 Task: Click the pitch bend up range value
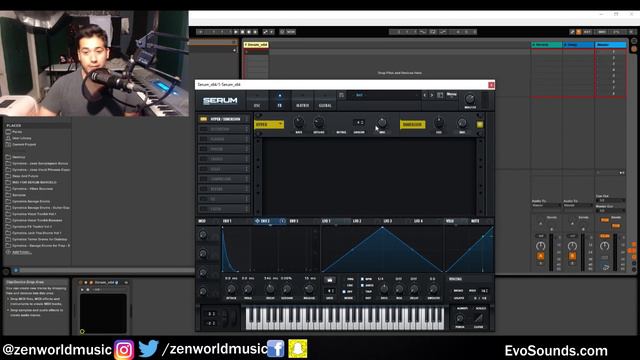(x=211, y=313)
